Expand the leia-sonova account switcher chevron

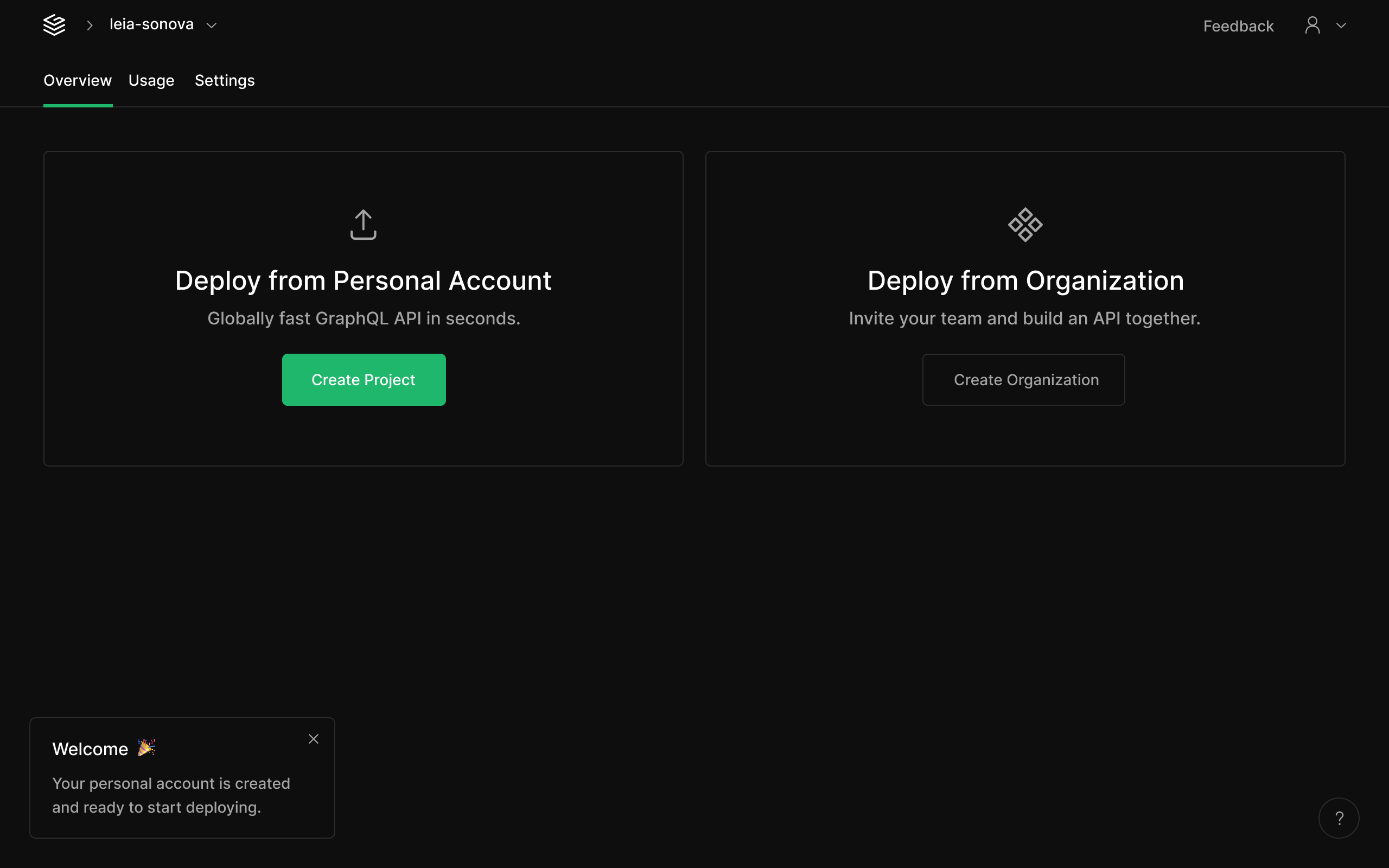tap(211, 25)
